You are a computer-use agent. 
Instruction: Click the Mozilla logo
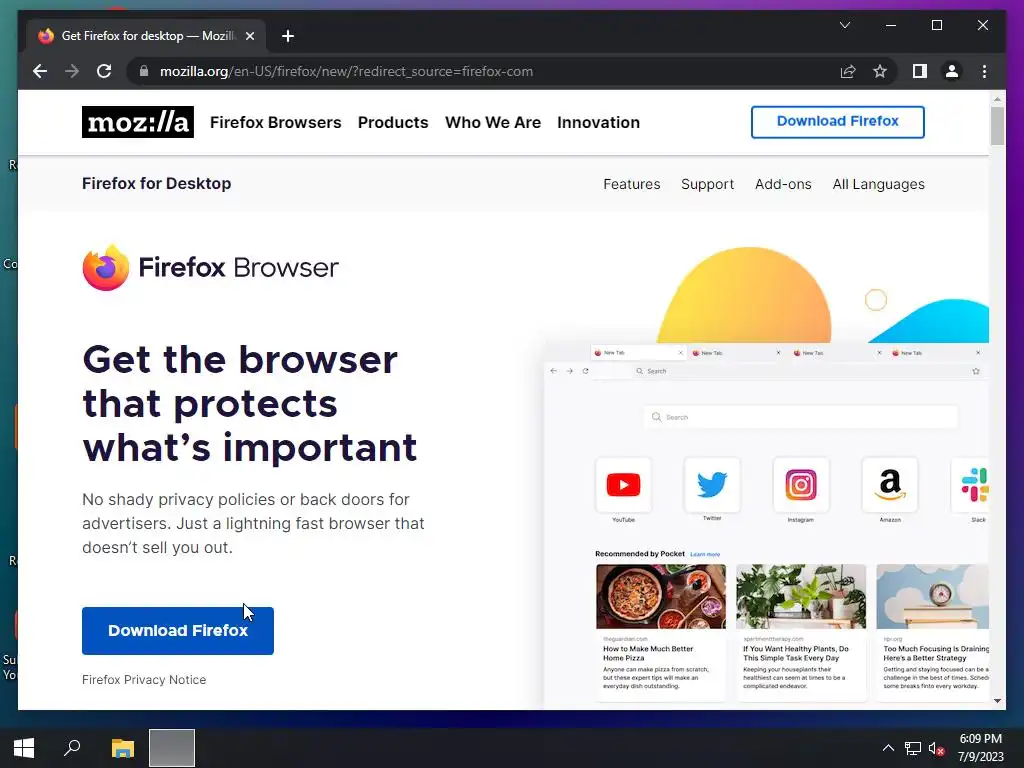coord(138,122)
